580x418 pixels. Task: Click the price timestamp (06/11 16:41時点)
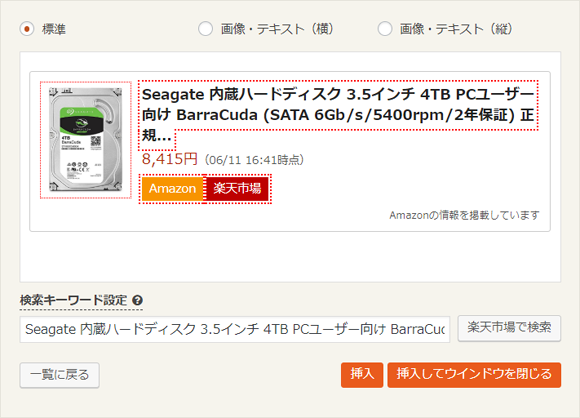(254, 160)
